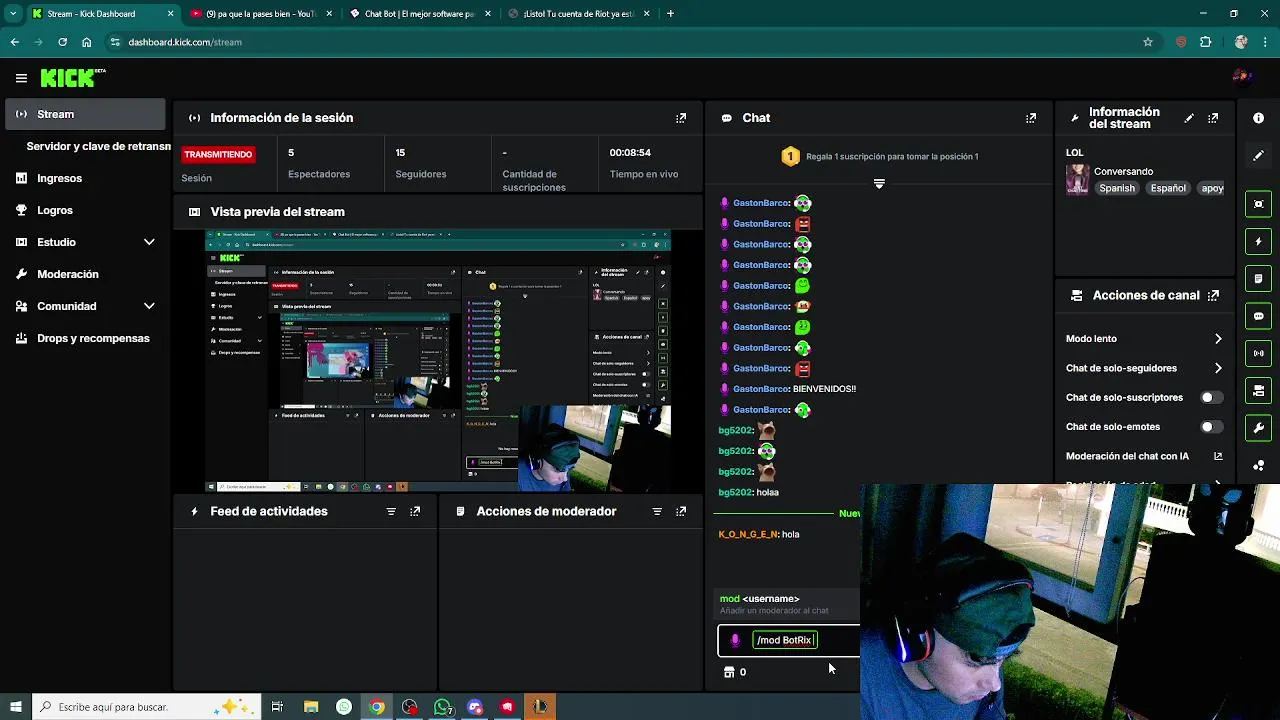Pop out Información del stream panel
The image size is (1280, 720).
(1213, 118)
